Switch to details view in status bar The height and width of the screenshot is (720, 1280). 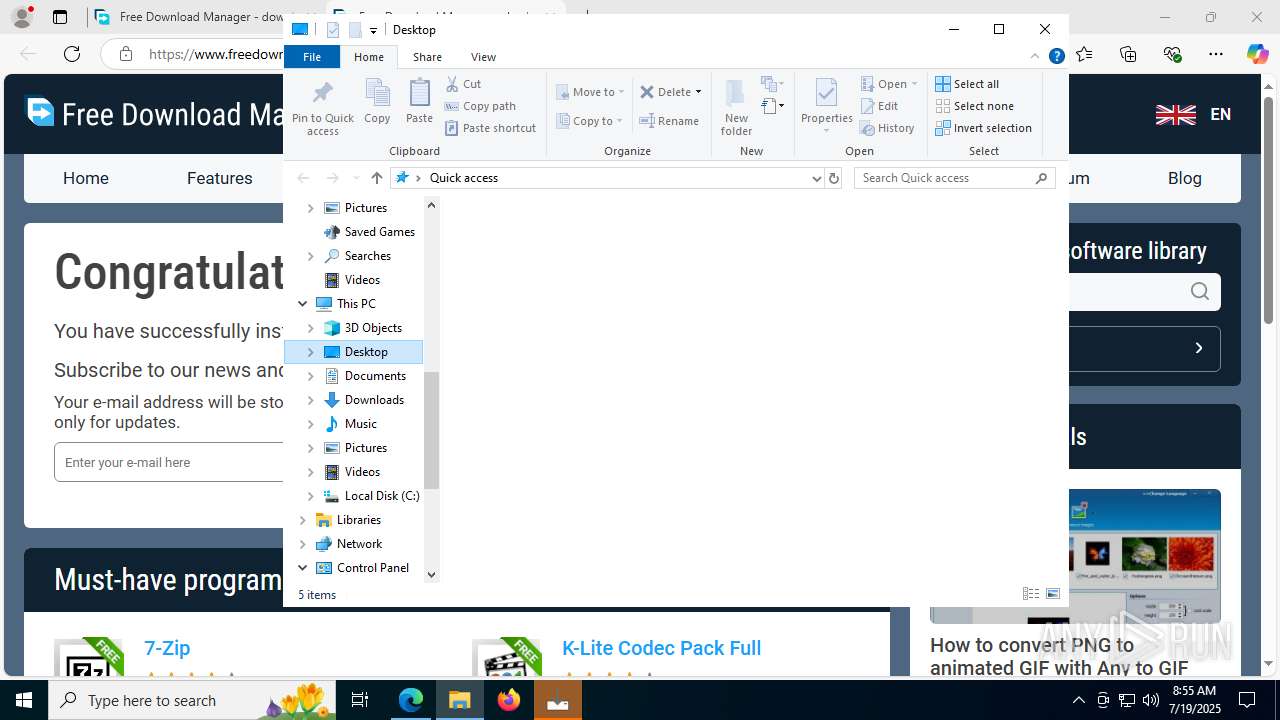point(1031,594)
